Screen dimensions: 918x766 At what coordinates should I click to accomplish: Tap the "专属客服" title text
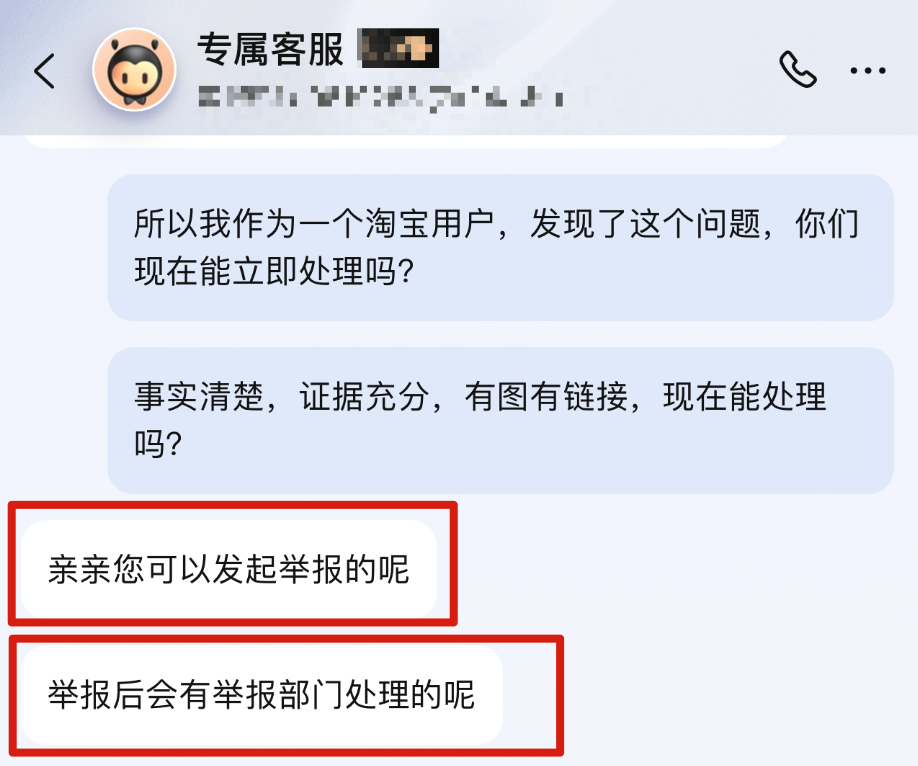[270, 49]
